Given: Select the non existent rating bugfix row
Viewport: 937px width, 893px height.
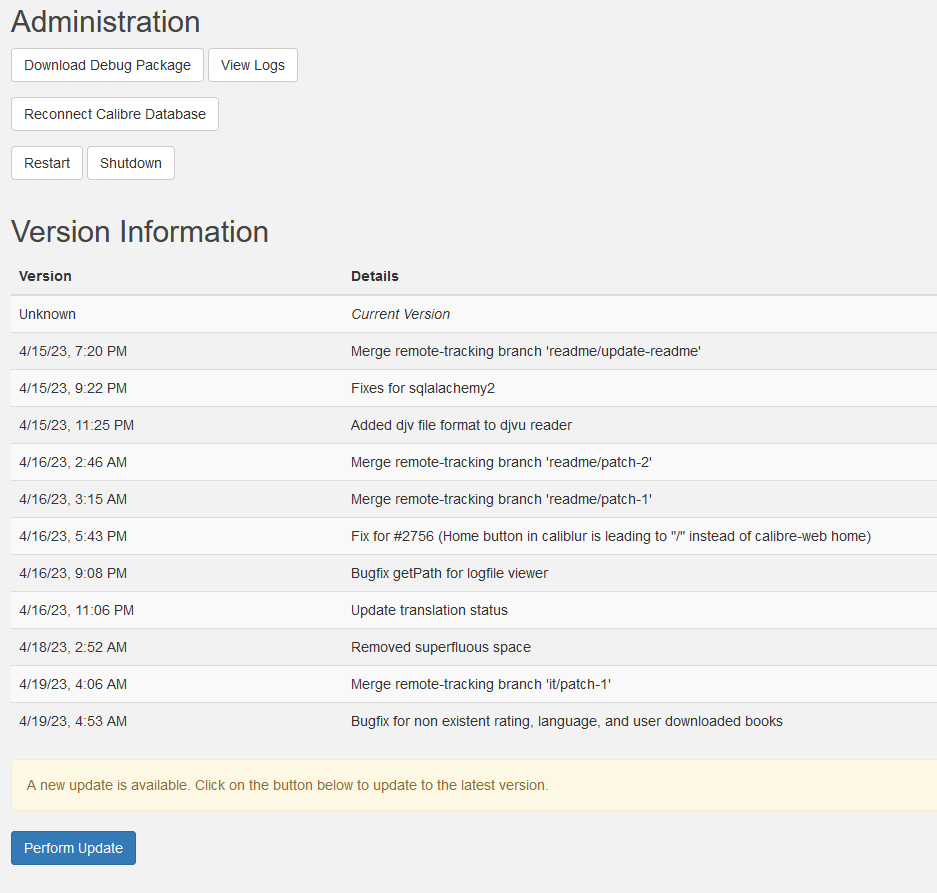Looking at the screenshot, I should point(566,721).
